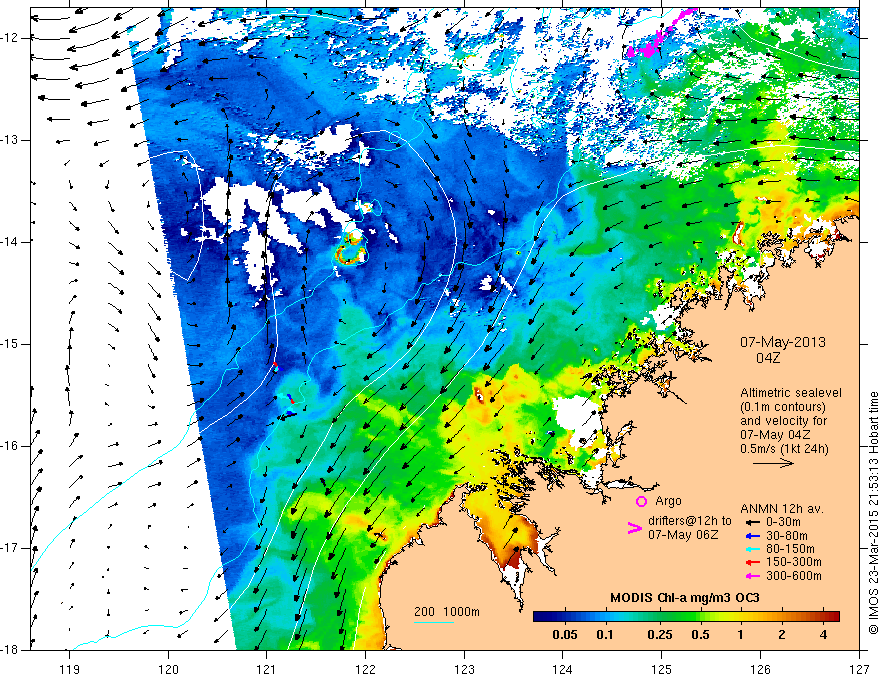Click the '124' longitude axis label

pos(563,669)
